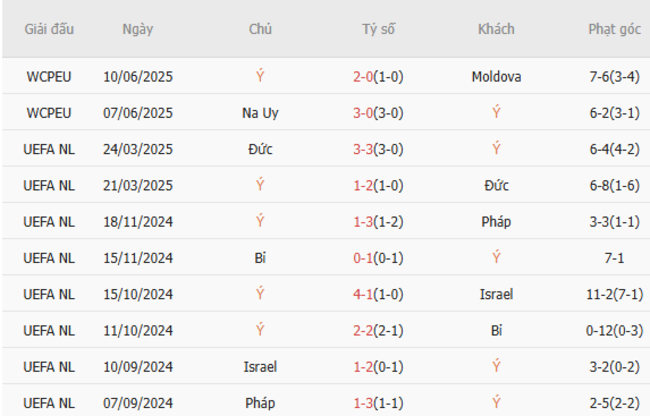The height and width of the screenshot is (416, 650).
Task: Click the WCPEU league label for 10/06/2025
Action: click(x=49, y=77)
